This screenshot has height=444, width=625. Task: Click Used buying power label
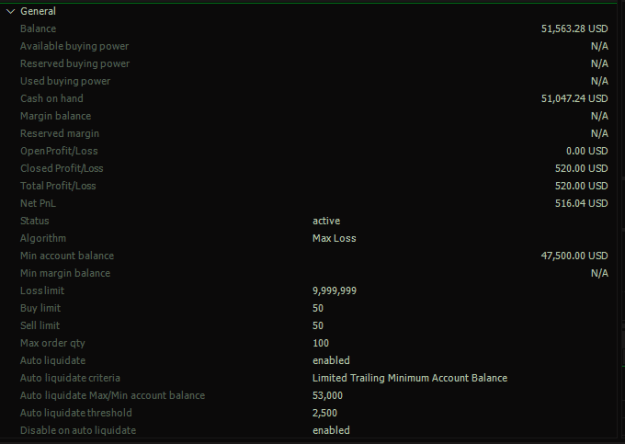(x=65, y=81)
